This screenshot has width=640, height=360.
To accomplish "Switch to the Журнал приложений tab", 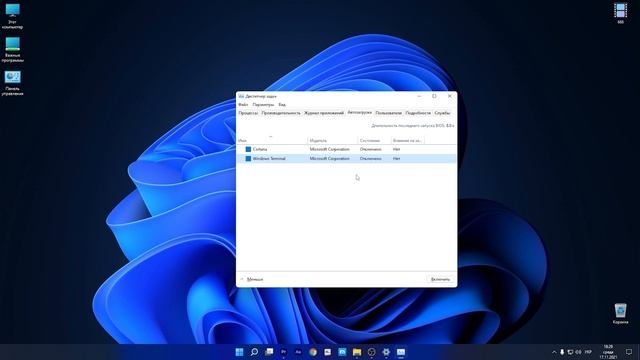I will 324,113.
